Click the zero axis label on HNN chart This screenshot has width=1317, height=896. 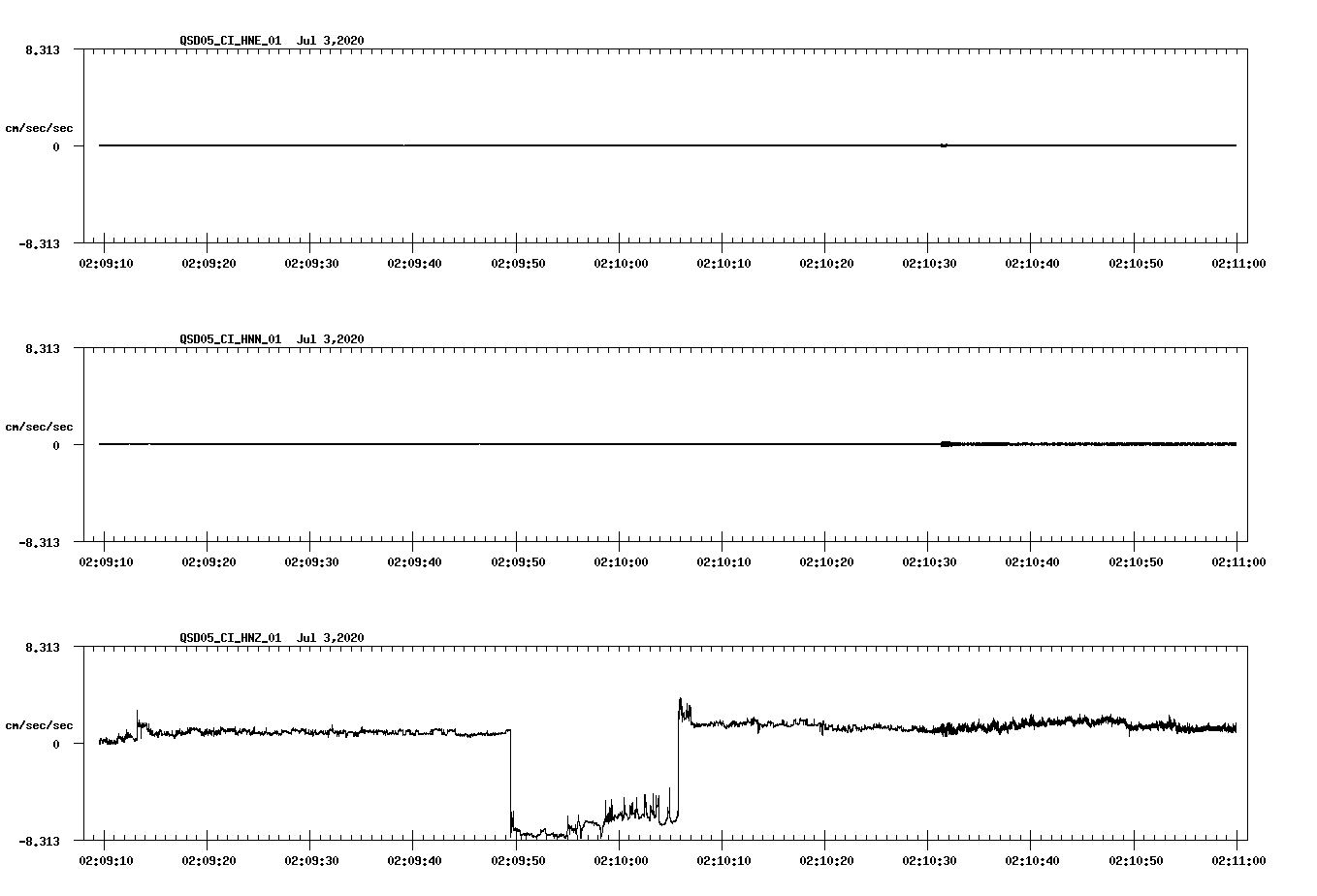tap(56, 445)
